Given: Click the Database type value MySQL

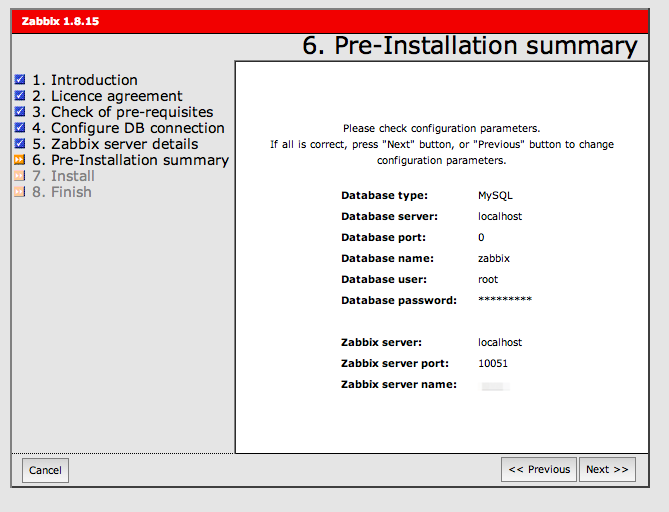Looking at the screenshot, I should (x=495, y=196).
